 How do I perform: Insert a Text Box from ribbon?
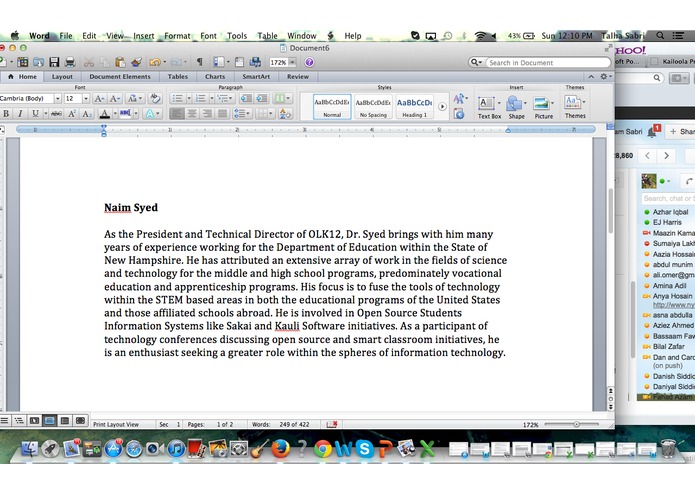coord(489,107)
